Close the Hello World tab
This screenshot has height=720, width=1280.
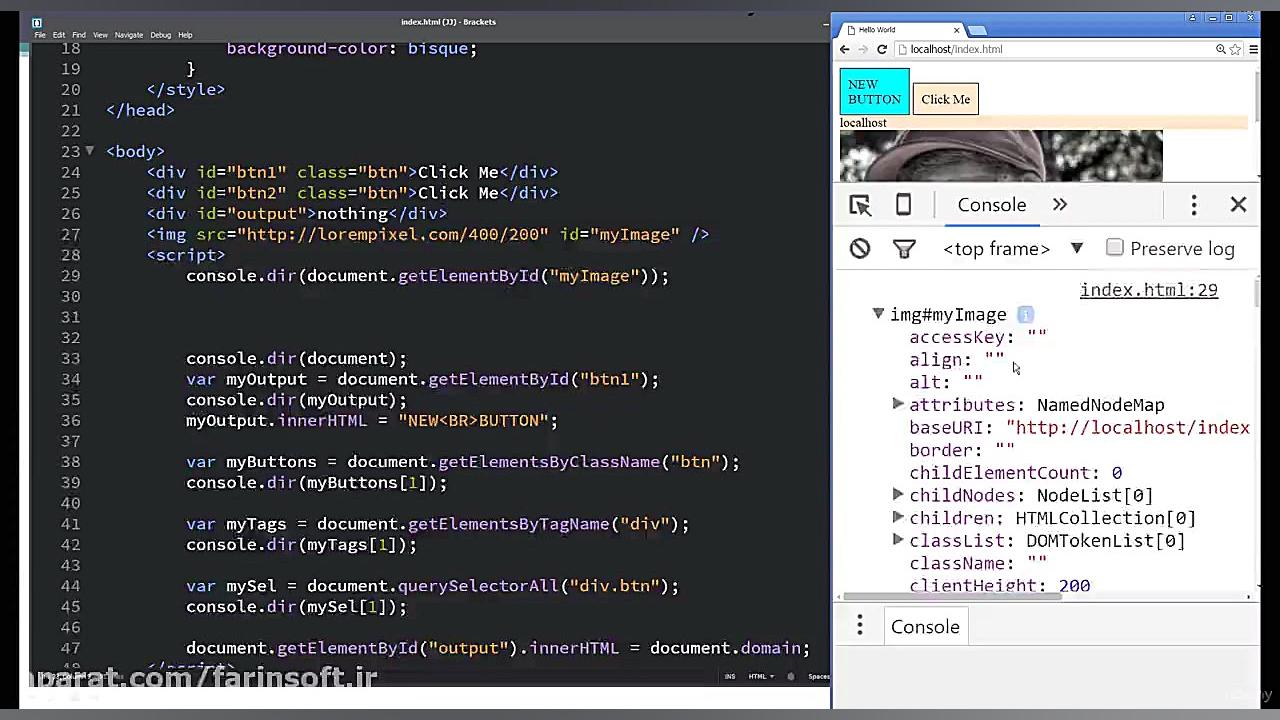coord(956,30)
